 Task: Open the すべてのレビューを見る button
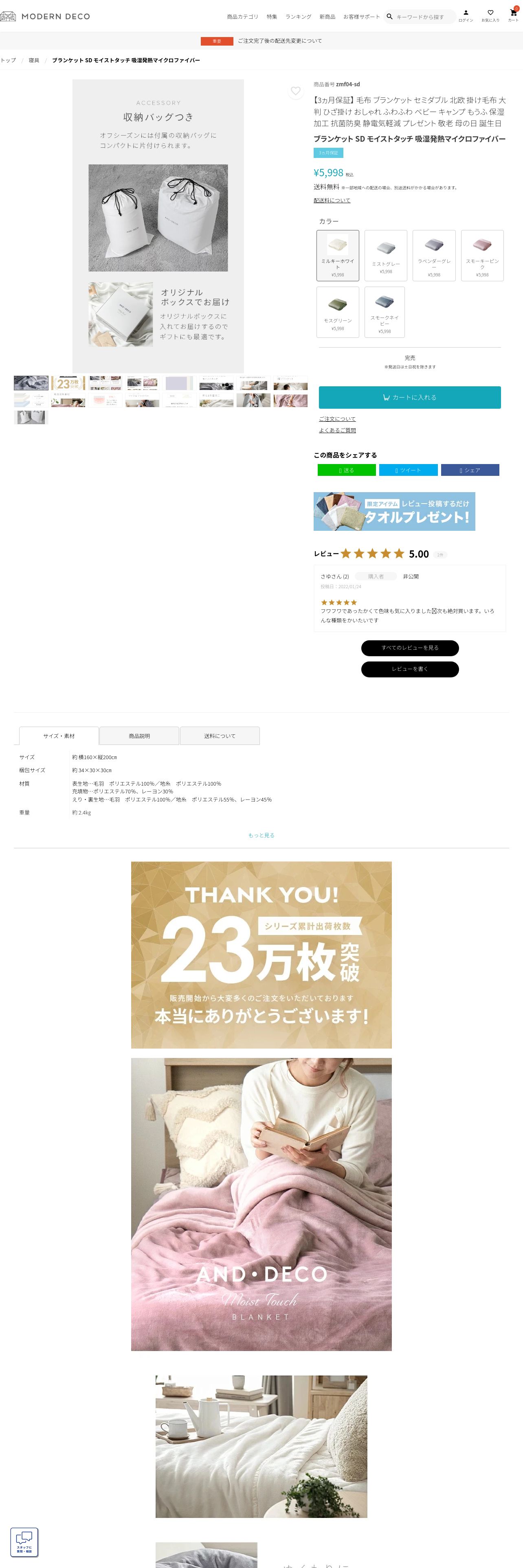pyautogui.click(x=410, y=648)
